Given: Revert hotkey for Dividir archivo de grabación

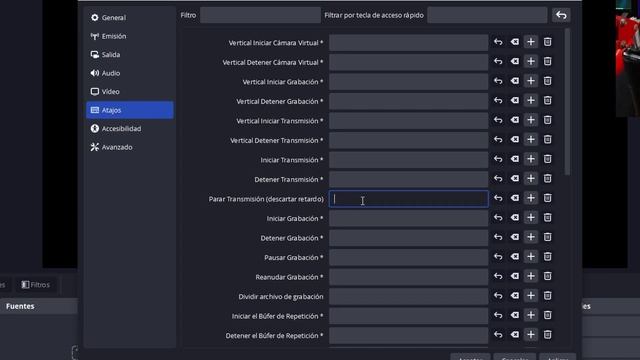Looking at the screenshot, I should tap(498, 296).
